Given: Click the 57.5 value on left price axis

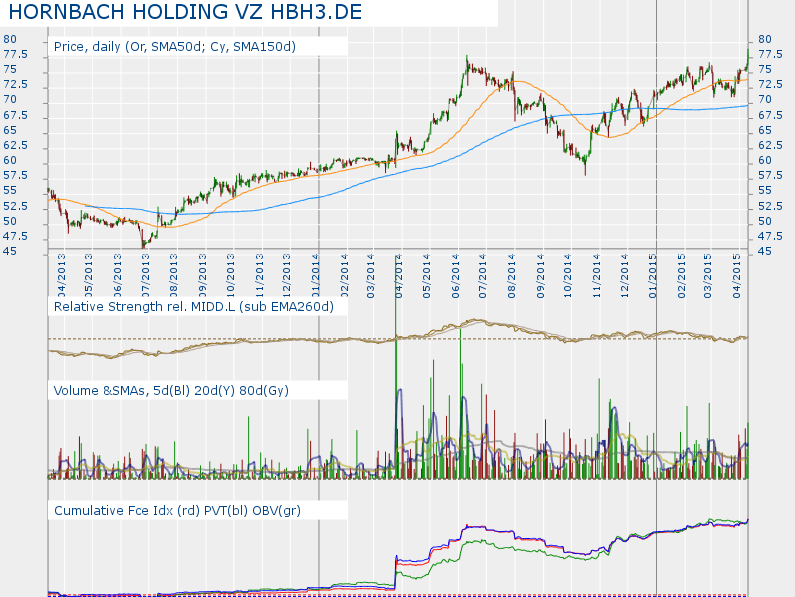Looking at the screenshot, I should coord(15,175).
